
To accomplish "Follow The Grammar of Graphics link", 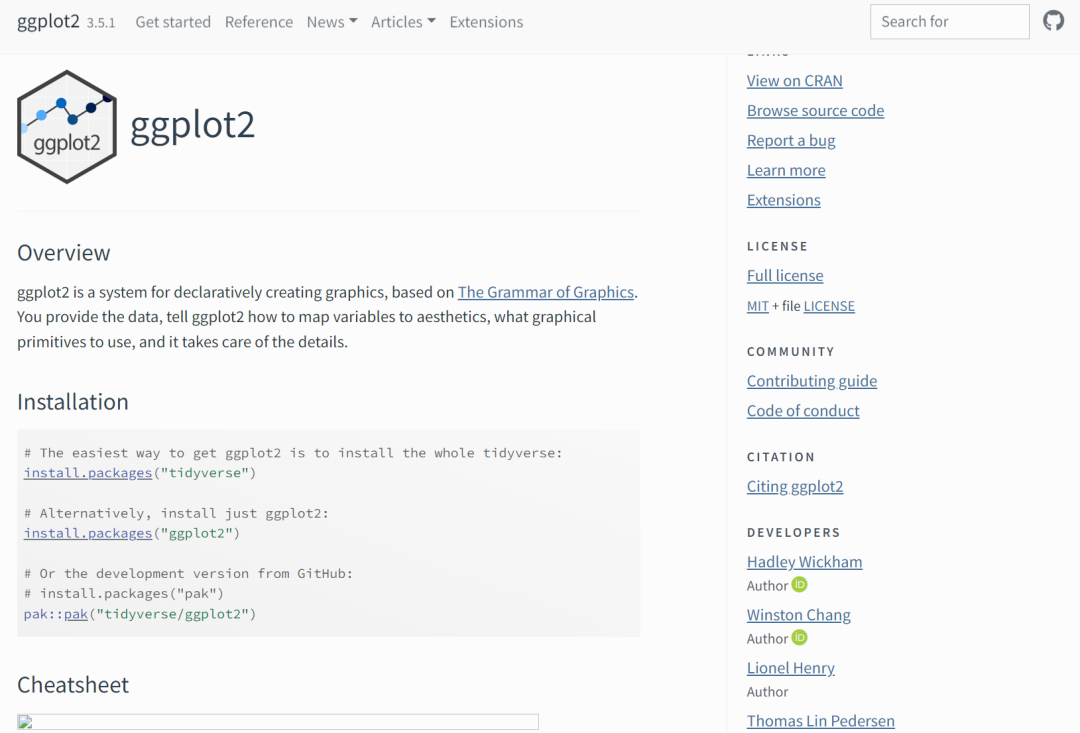I will (x=546, y=292).
